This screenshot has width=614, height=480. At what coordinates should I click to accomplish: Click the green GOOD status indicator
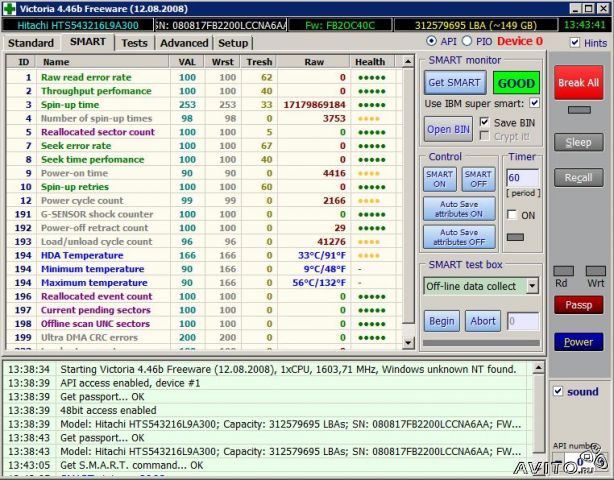coord(516,83)
